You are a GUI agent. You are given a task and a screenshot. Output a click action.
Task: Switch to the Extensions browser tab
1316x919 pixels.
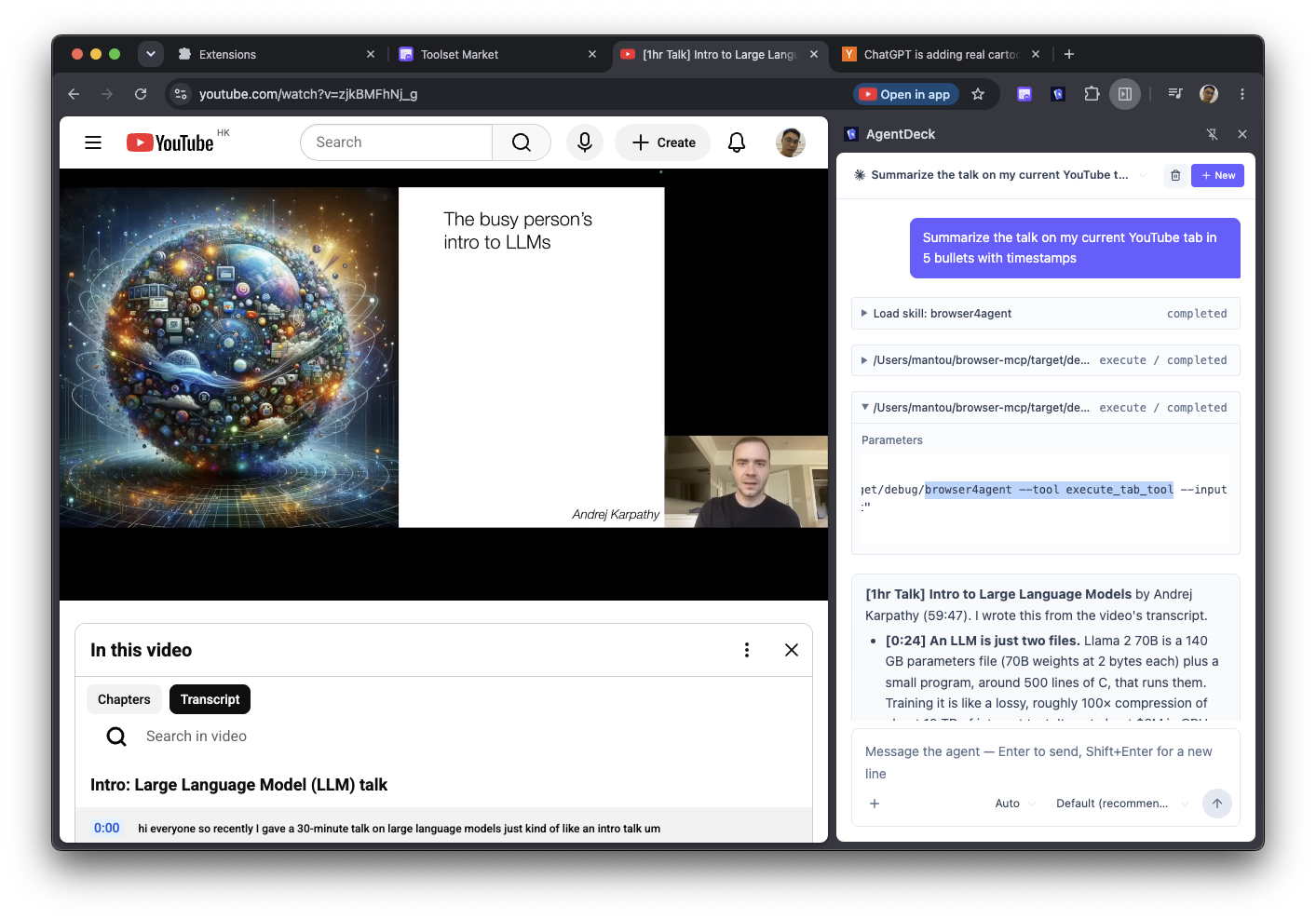(x=276, y=54)
